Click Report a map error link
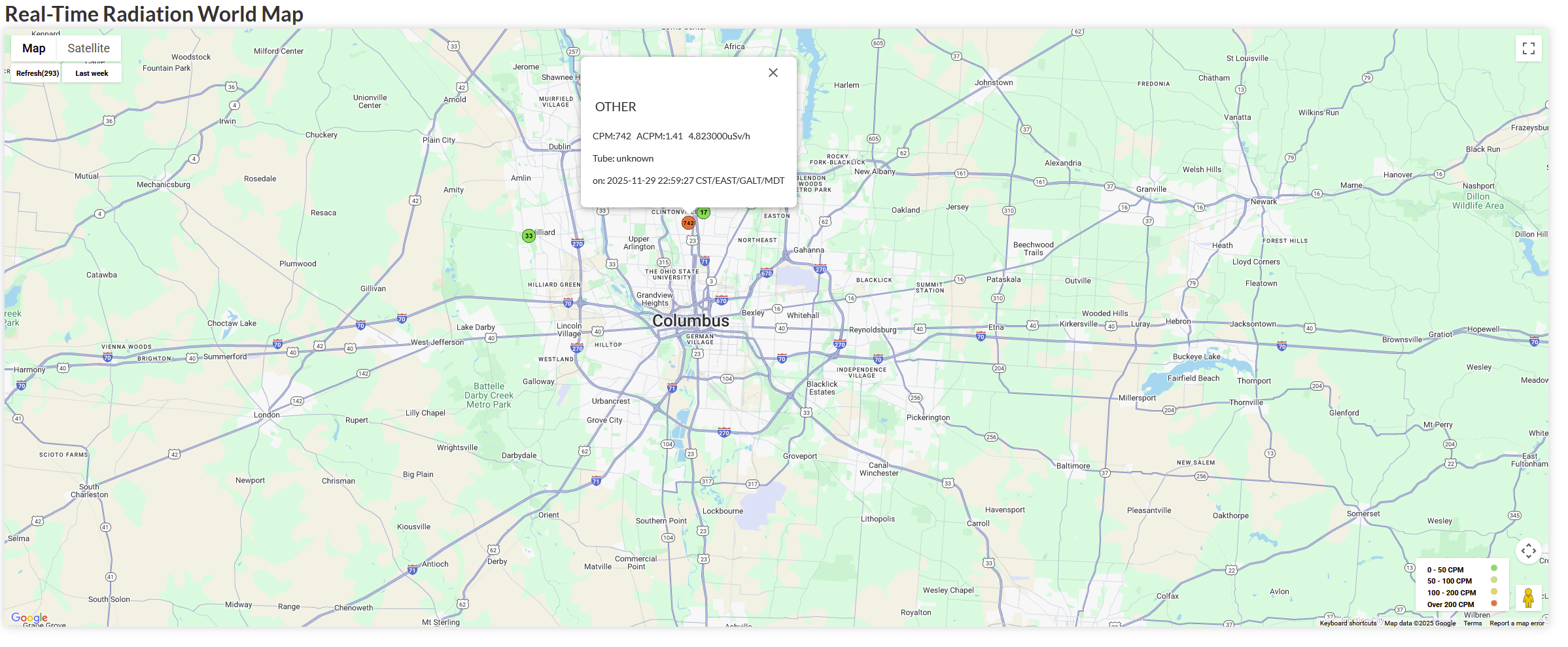Screen dimensions: 1568x647 [1517, 623]
